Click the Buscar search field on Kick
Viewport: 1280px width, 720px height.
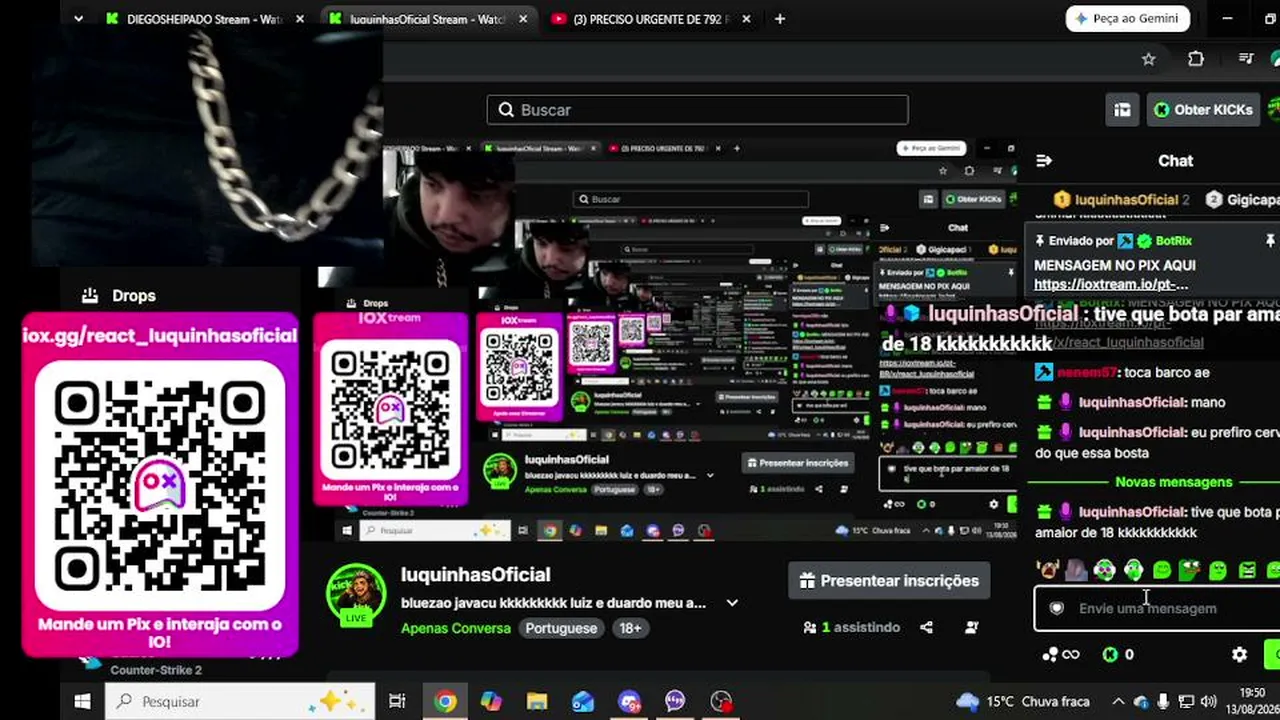tap(697, 110)
